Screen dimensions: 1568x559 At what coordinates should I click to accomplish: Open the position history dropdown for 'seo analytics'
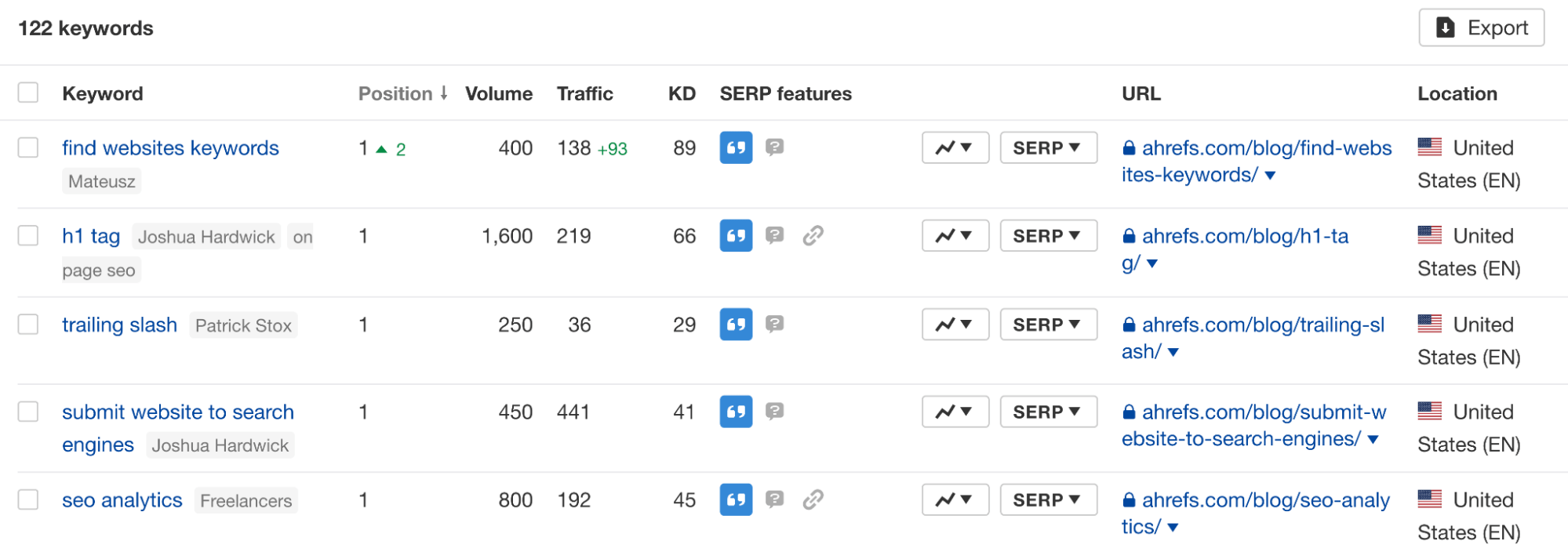[954, 499]
